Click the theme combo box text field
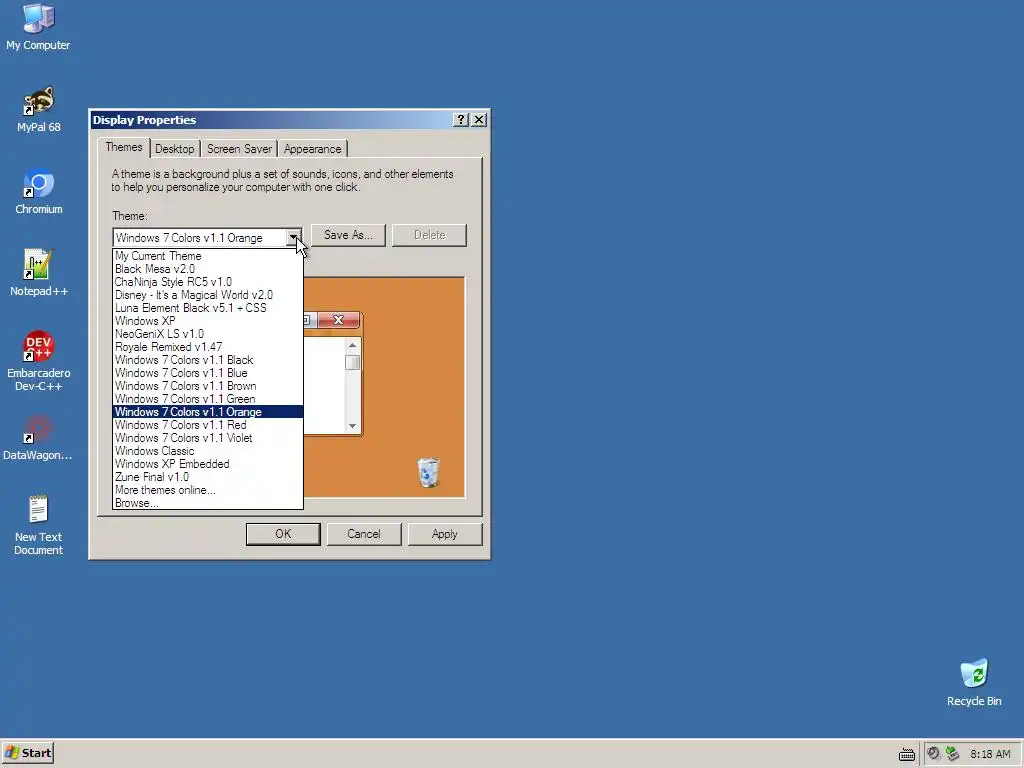This screenshot has height=768, width=1024. [199, 238]
